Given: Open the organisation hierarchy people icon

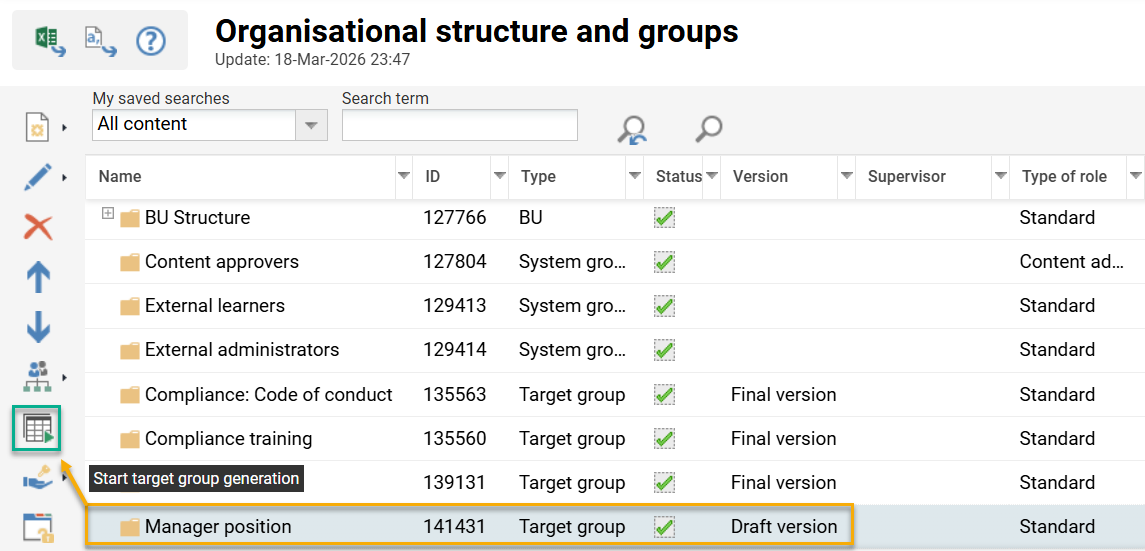Looking at the screenshot, I should [x=38, y=377].
